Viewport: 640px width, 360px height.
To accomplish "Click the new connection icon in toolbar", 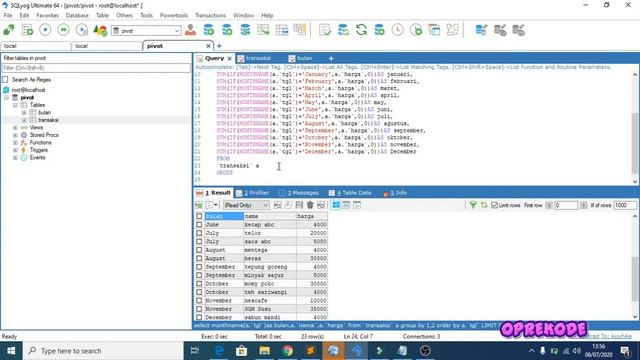I will [x=9, y=30].
